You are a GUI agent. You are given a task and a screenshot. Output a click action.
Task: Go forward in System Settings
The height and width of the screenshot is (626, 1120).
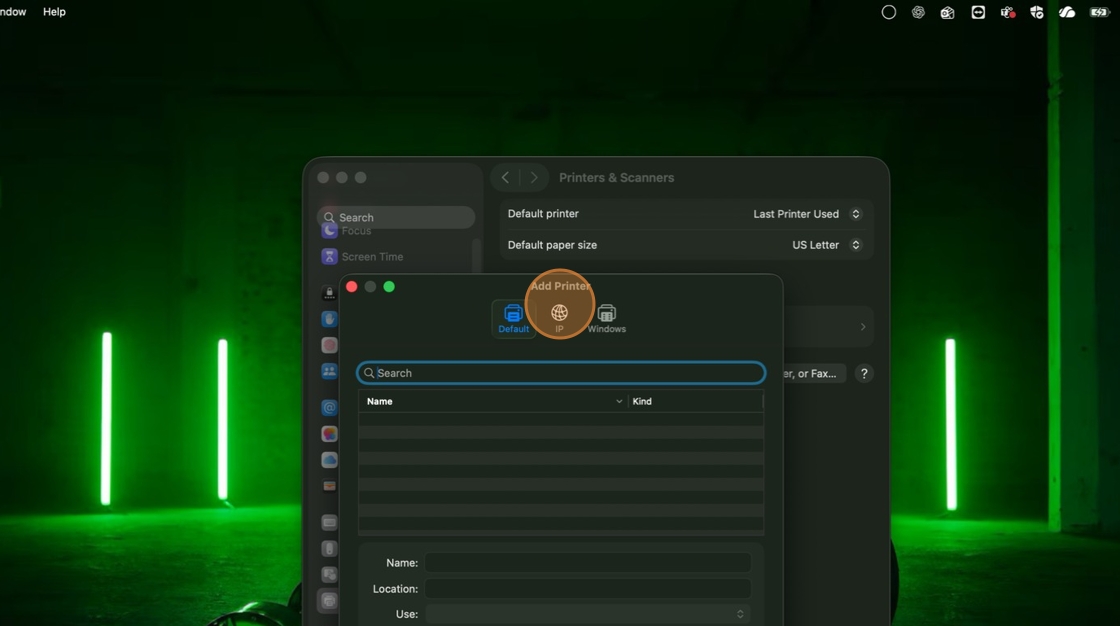click(x=534, y=177)
